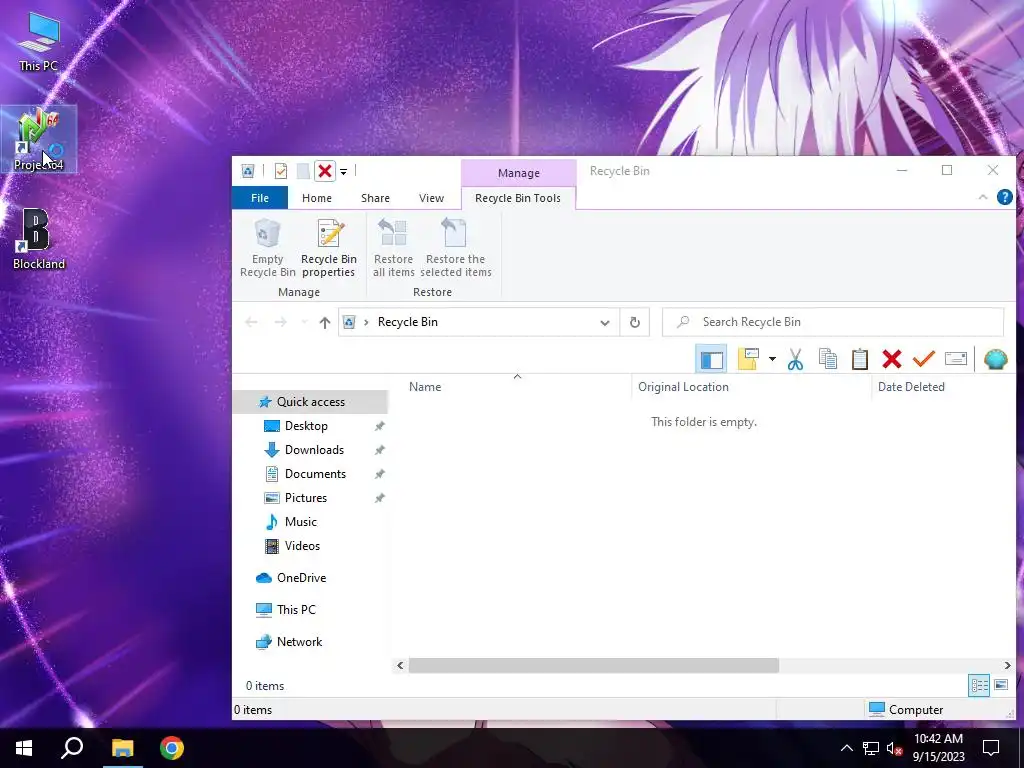Open the Customize Quick Access Toolbar dropdown
Image resolution: width=1024 pixels, height=768 pixels.
pos(343,172)
